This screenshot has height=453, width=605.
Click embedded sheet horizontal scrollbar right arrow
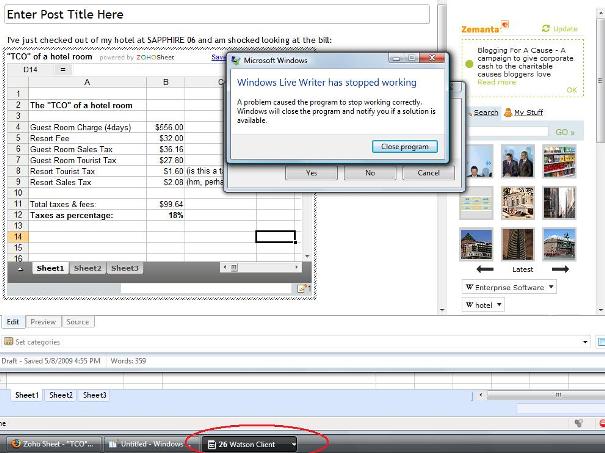click(x=296, y=267)
